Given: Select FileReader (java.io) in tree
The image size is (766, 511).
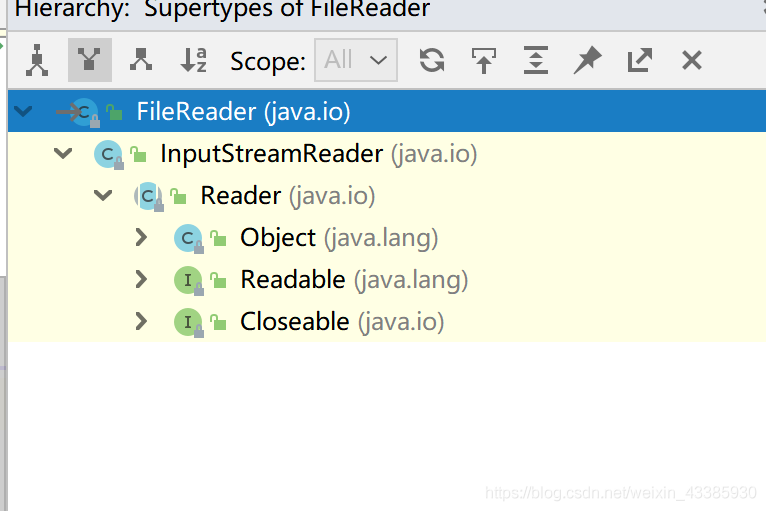Looking at the screenshot, I should pos(243,111).
